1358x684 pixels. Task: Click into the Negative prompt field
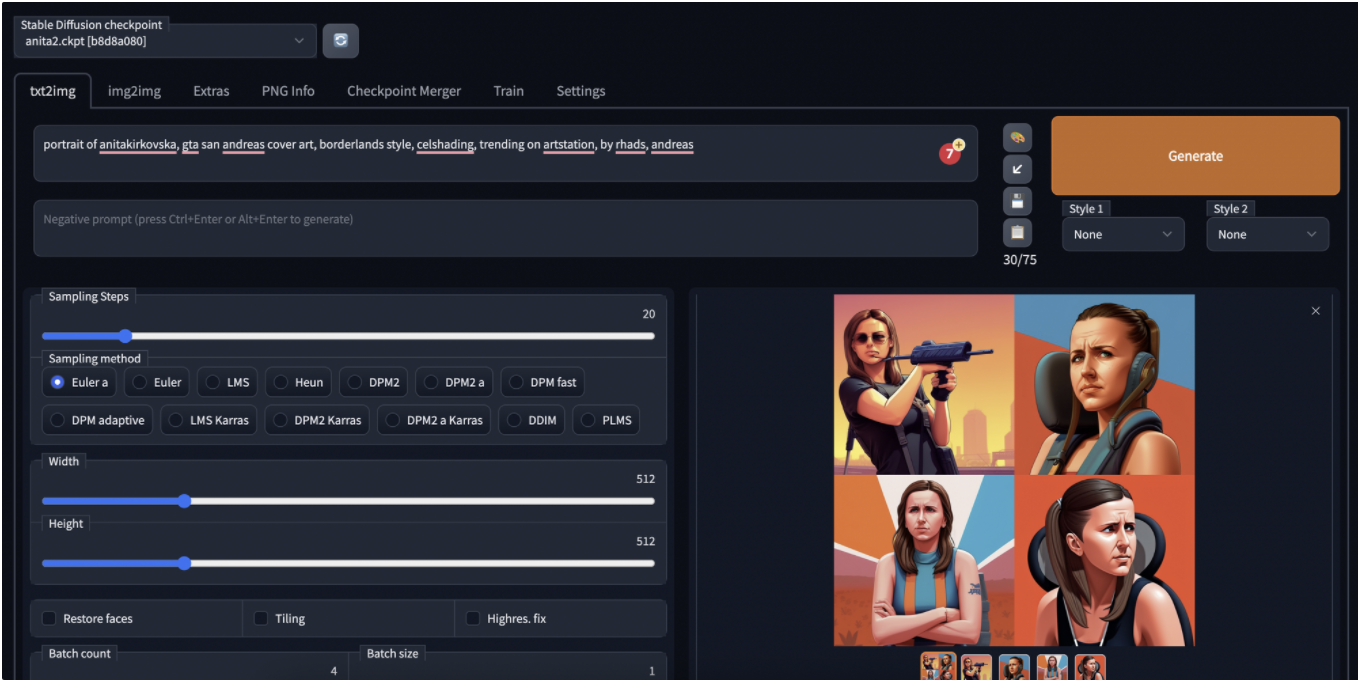tap(505, 228)
